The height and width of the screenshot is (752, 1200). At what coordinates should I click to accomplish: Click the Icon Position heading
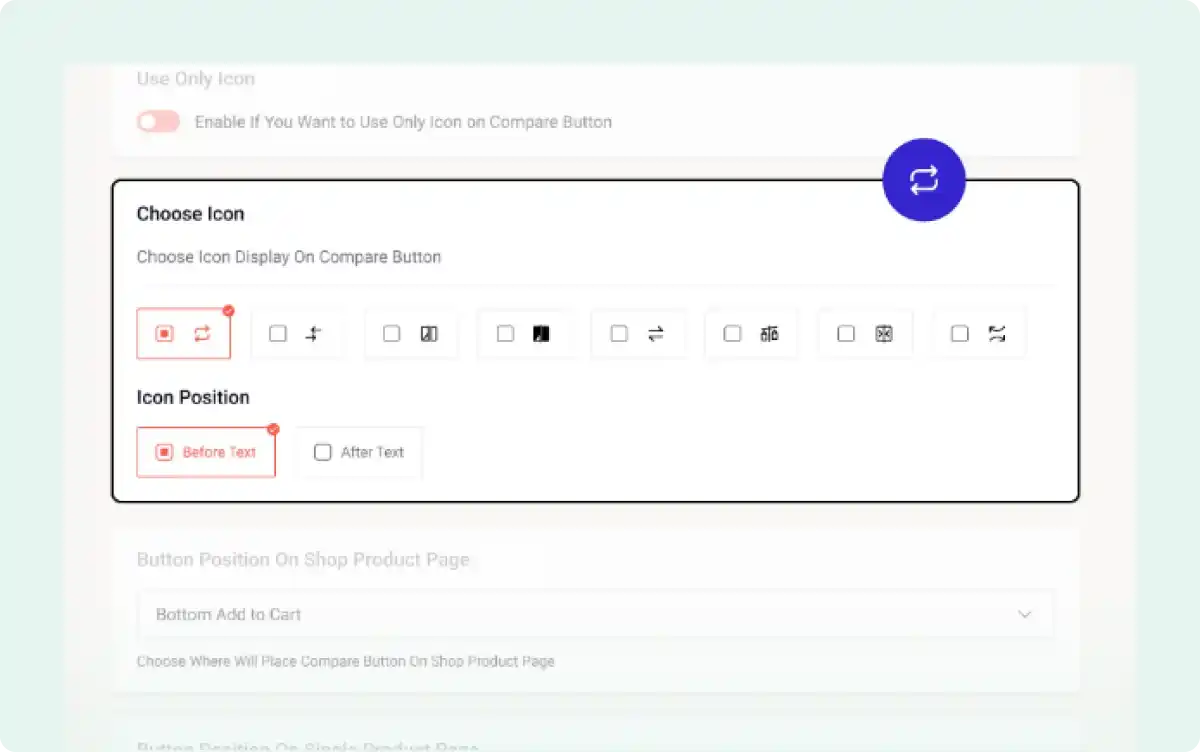point(193,397)
